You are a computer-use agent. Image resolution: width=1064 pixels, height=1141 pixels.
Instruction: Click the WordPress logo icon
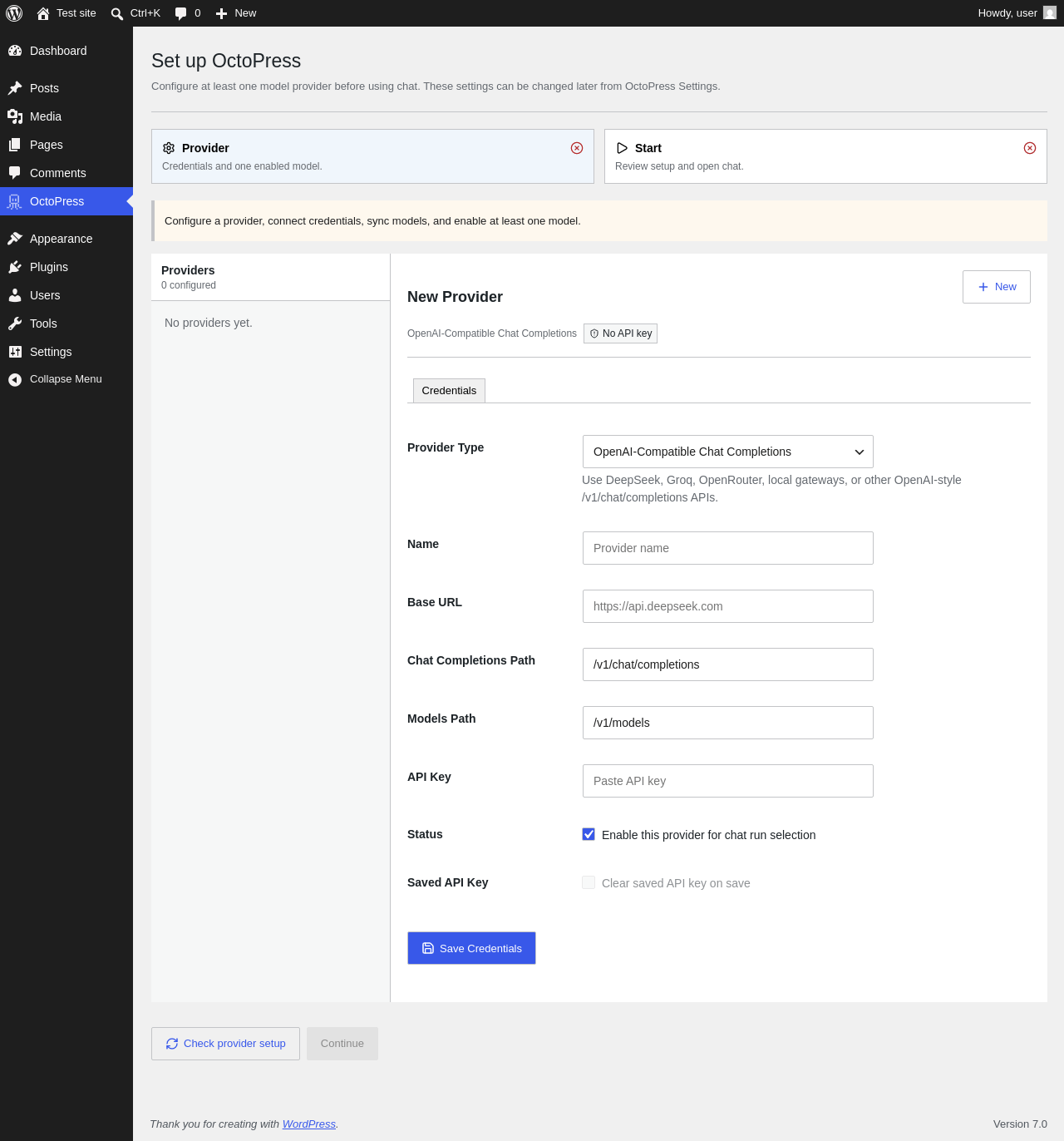[14, 13]
